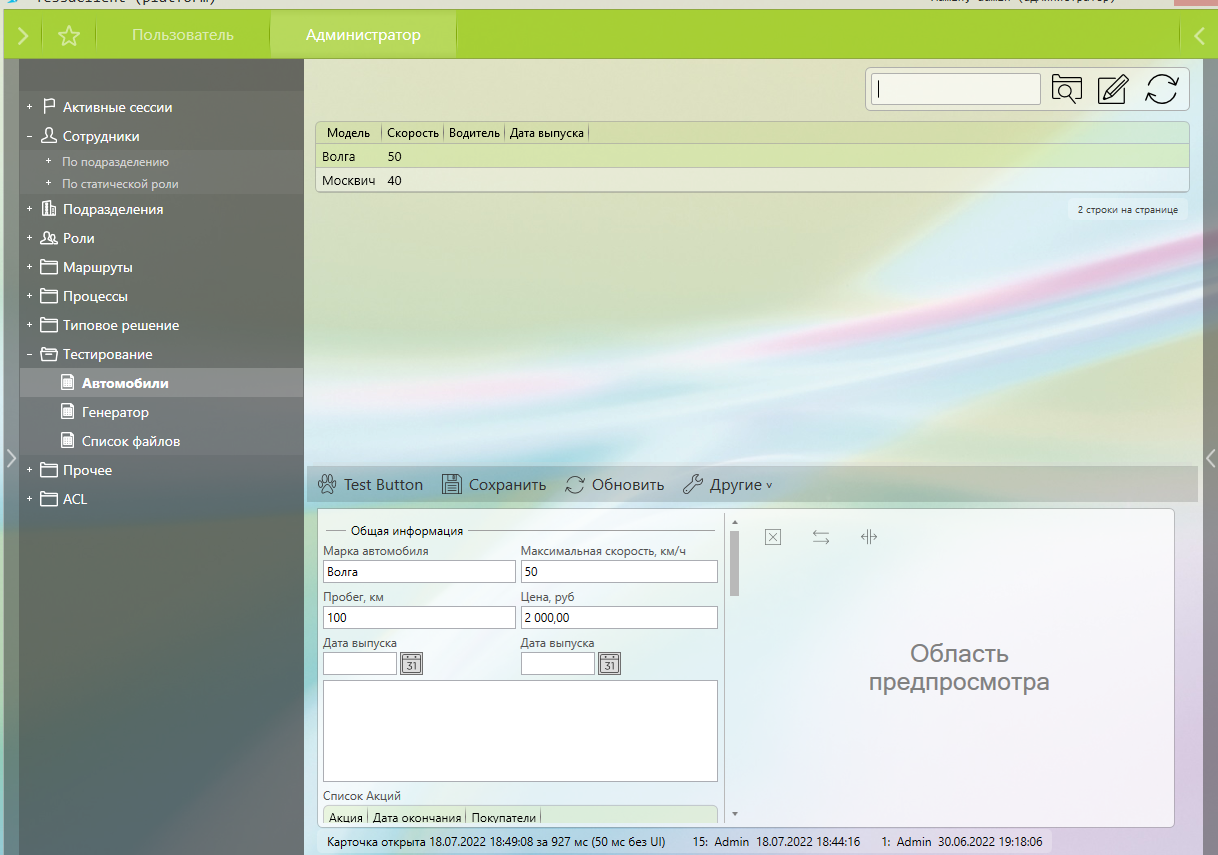Image resolution: width=1218 pixels, height=855 pixels.
Task: Expand the top bar left chevron
Action: click(x=23, y=36)
